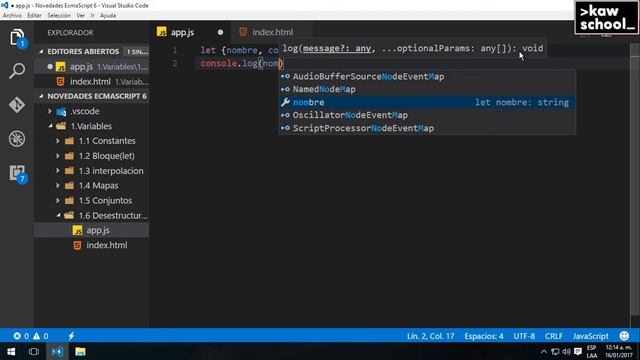The height and width of the screenshot is (360, 640).
Task: Click the network icon in system tray
Action: point(555,351)
